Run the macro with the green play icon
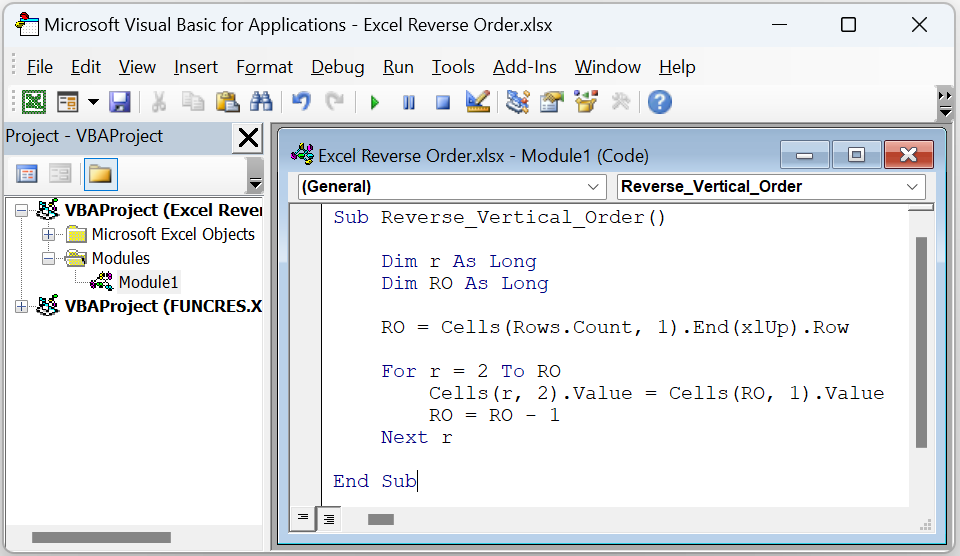Image resolution: width=960 pixels, height=556 pixels. click(x=375, y=102)
